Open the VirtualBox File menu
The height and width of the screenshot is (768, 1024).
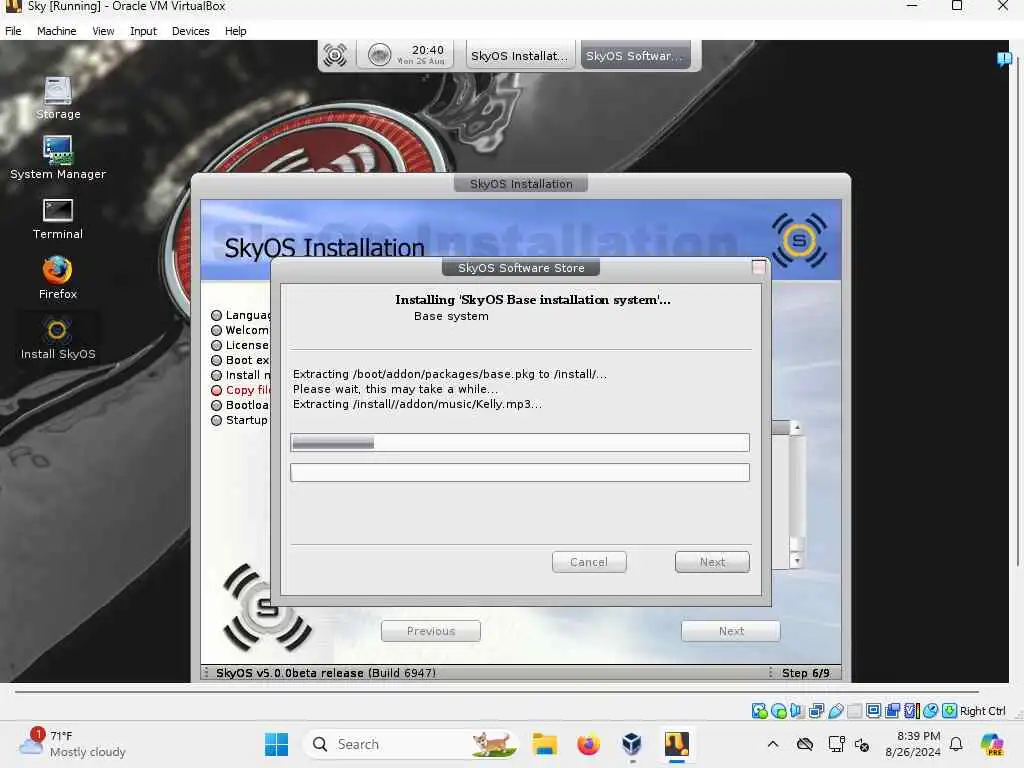(13, 31)
